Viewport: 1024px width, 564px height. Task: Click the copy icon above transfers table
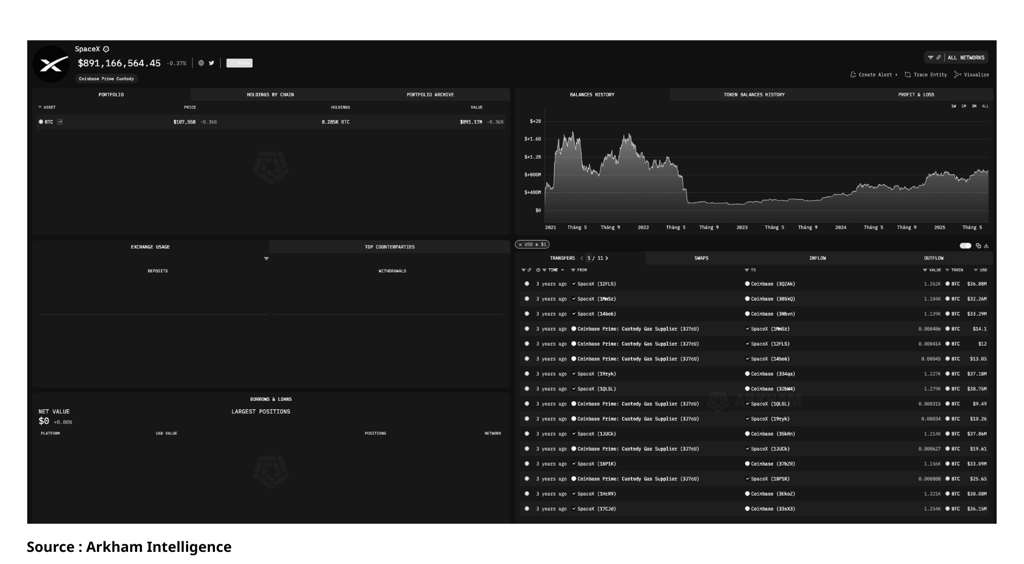[x=978, y=245]
